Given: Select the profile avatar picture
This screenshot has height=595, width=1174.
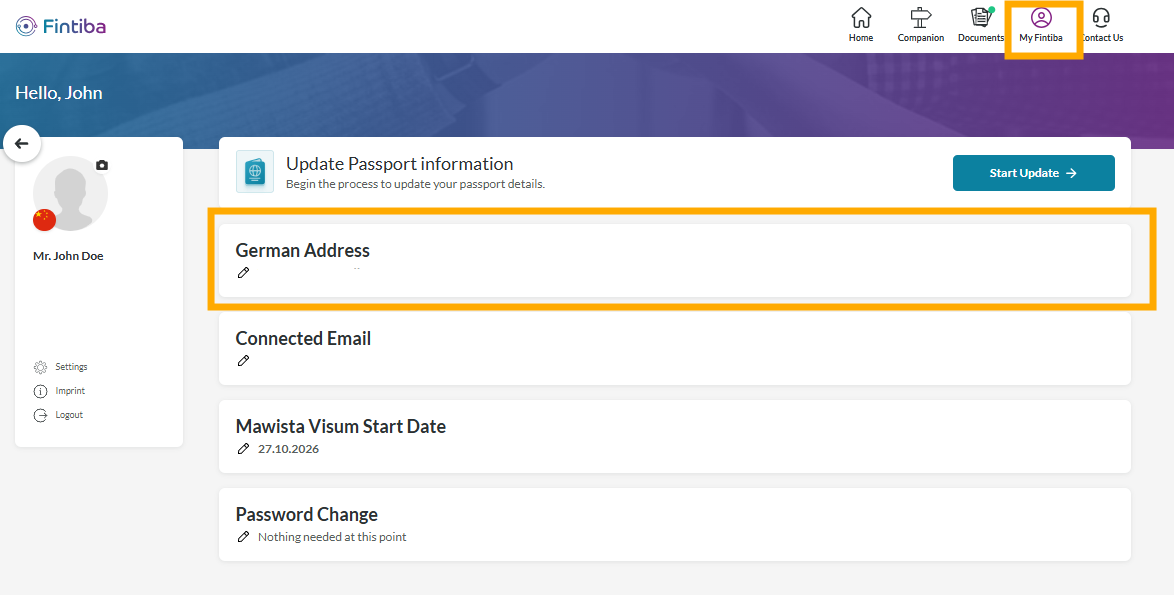Looking at the screenshot, I should 70,193.
